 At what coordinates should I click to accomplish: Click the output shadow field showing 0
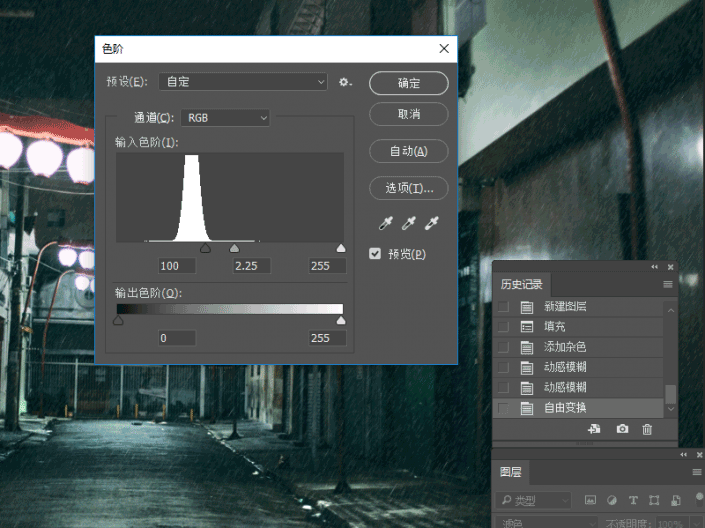click(x=177, y=338)
